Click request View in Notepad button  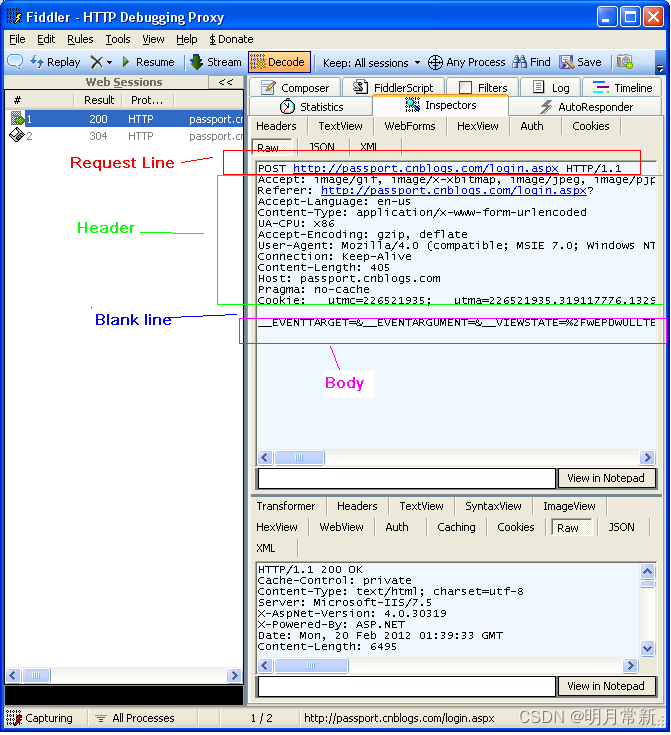point(606,478)
